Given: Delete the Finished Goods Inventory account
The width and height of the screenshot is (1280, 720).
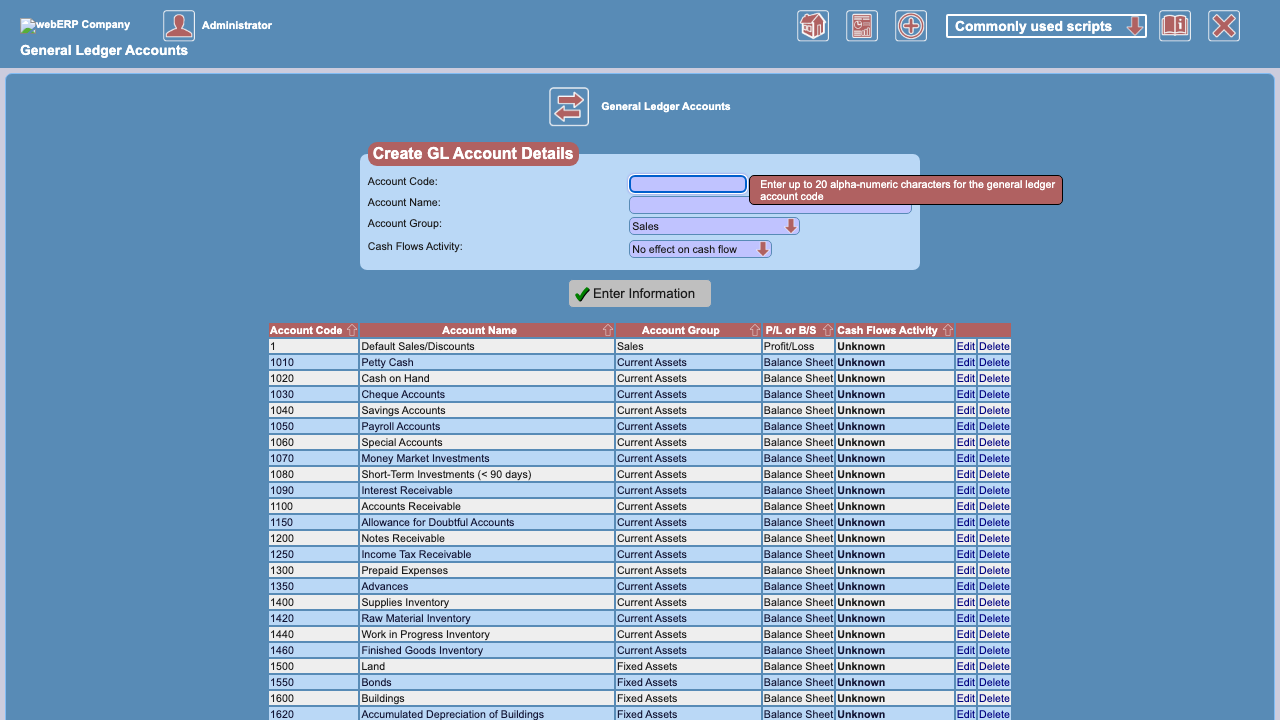Looking at the screenshot, I should (994, 650).
